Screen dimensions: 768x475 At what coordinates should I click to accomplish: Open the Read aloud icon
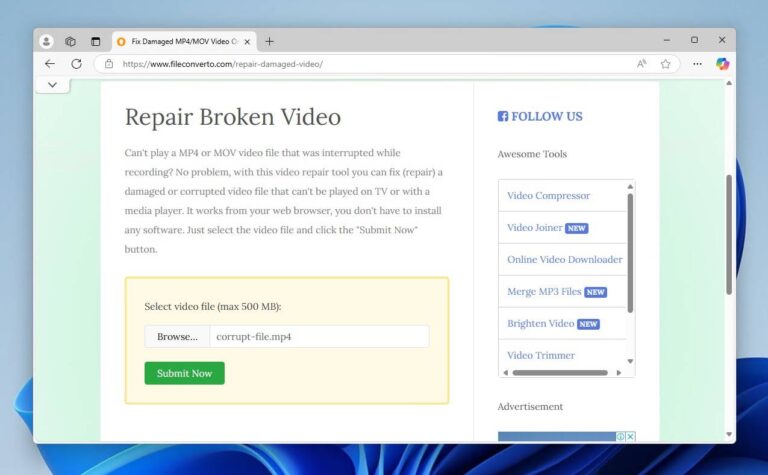click(642, 64)
